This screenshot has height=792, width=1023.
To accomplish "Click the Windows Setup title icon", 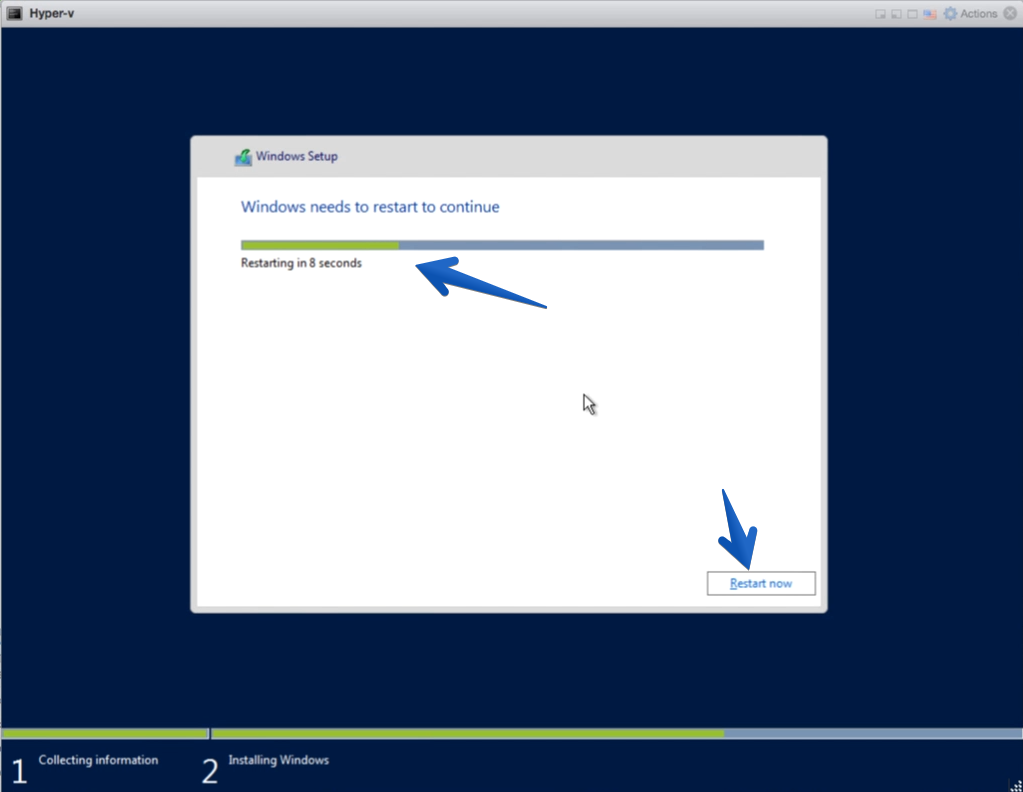I will tap(243, 157).
